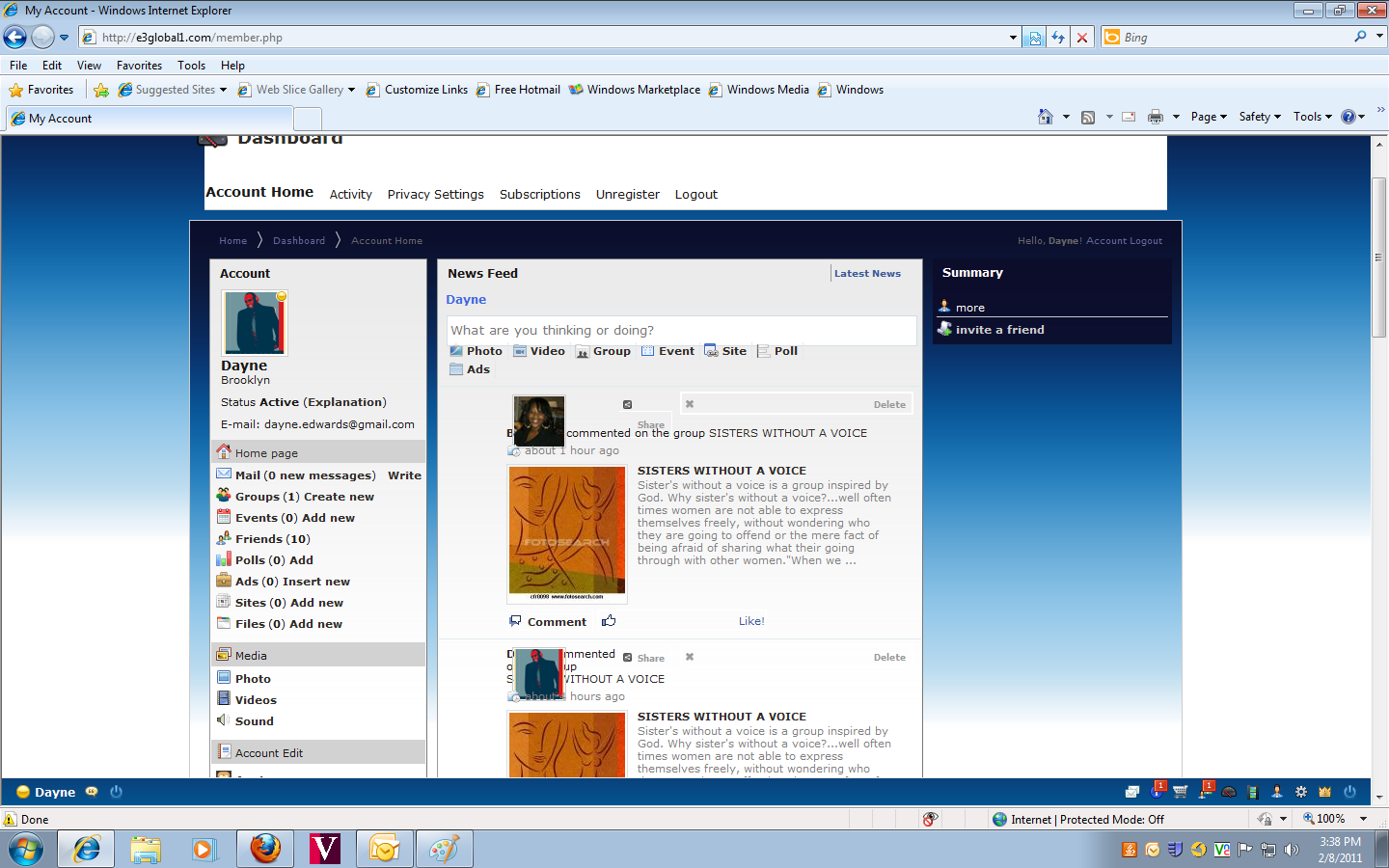Launch Firefox from the Windows taskbar
Image resolution: width=1389 pixels, height=868 pixels.
(x=265, y=849)
